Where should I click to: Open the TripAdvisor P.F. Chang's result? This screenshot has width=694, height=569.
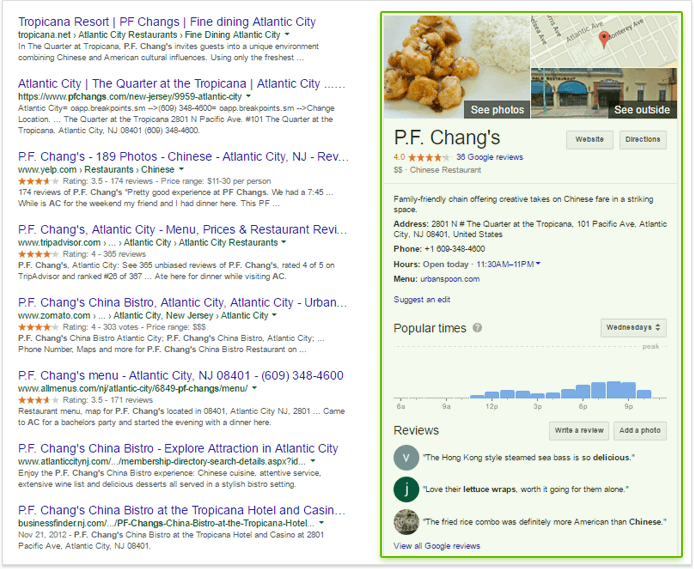click(x=182, y=230)
